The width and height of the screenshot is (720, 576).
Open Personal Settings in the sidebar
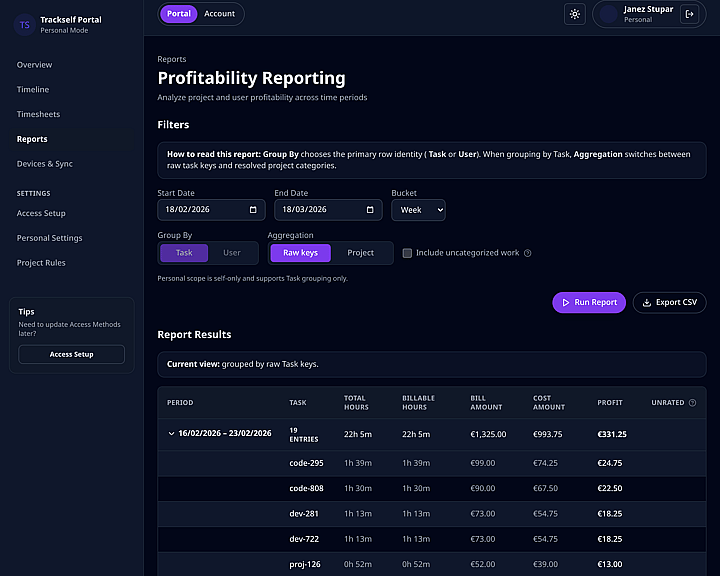pyautogui.click(x=50, y=238)
